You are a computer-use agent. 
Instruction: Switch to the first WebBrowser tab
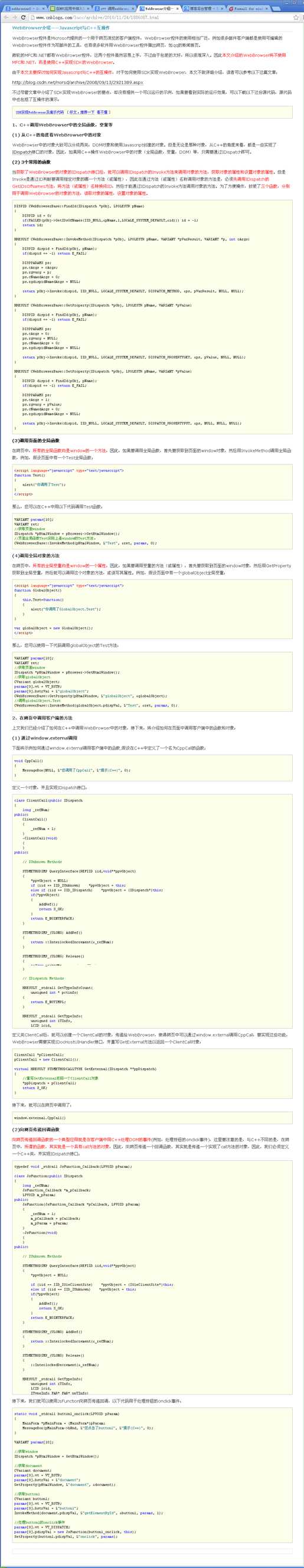[x=24, y=8]
